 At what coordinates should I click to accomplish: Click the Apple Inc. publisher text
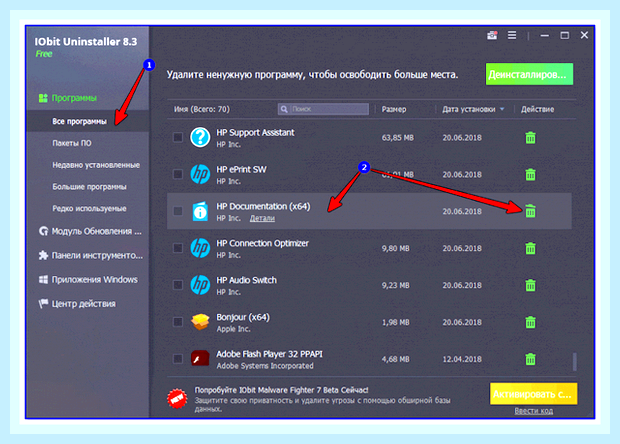[233, 329]
